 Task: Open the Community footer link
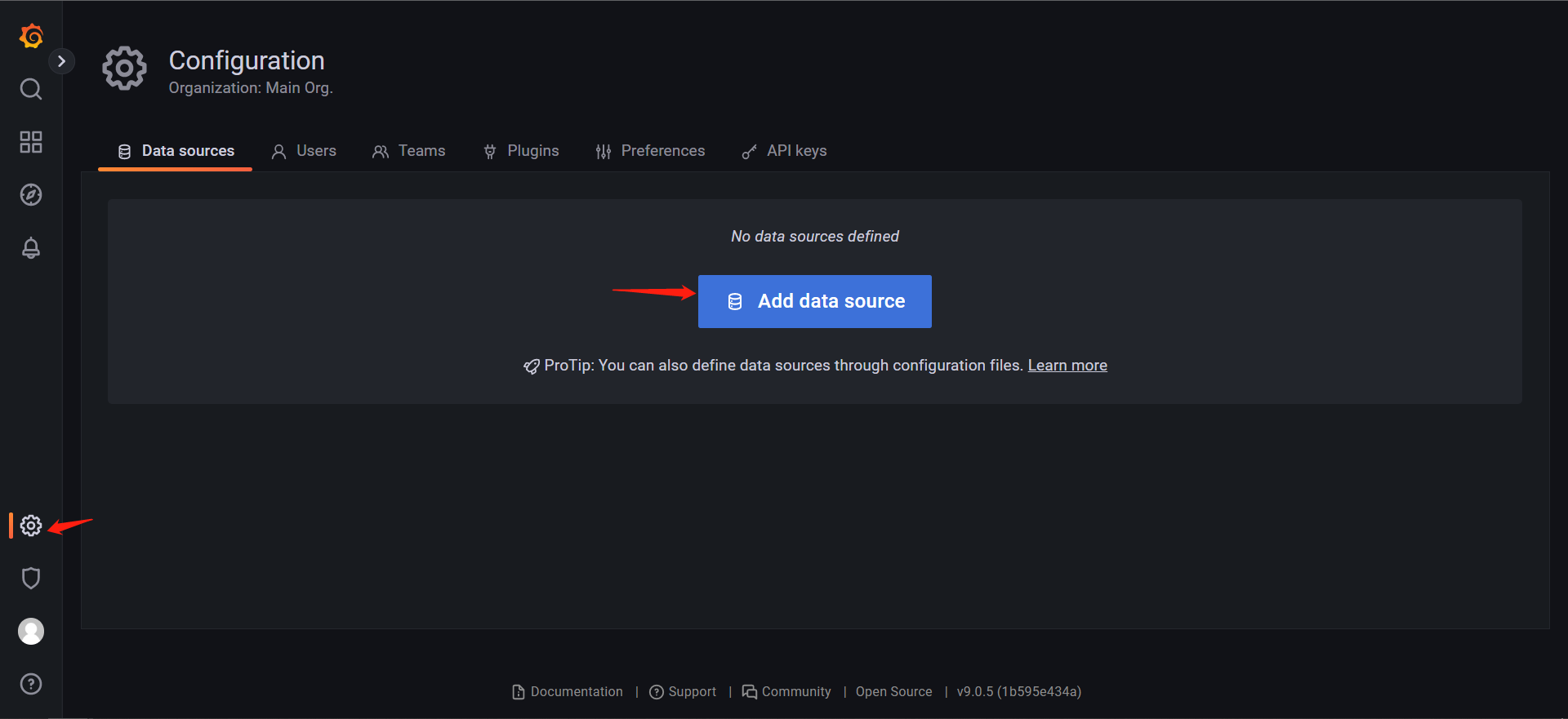tap(786, 691)
